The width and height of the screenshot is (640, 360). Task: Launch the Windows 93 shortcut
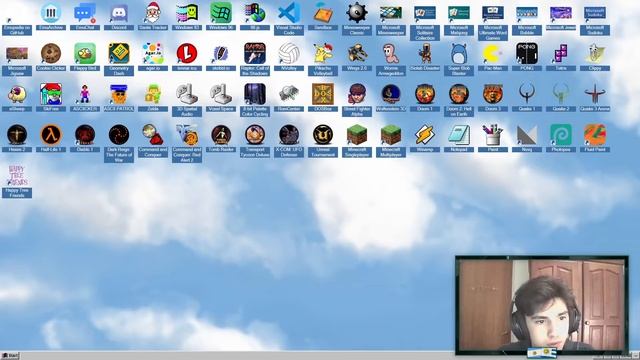[187, 13]
